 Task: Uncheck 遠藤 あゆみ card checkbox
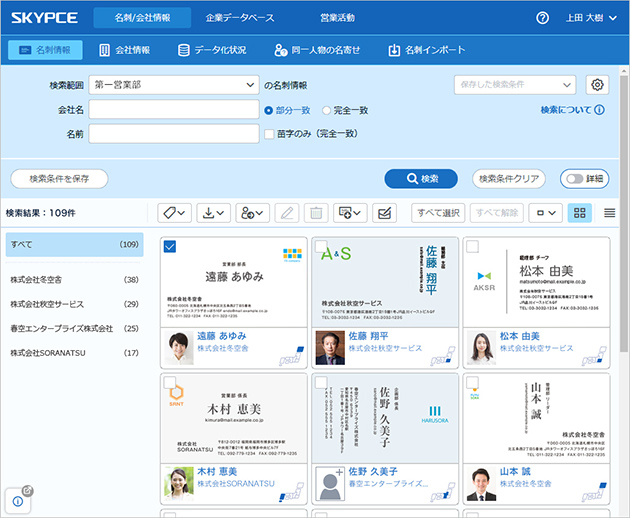click(170, 246)
